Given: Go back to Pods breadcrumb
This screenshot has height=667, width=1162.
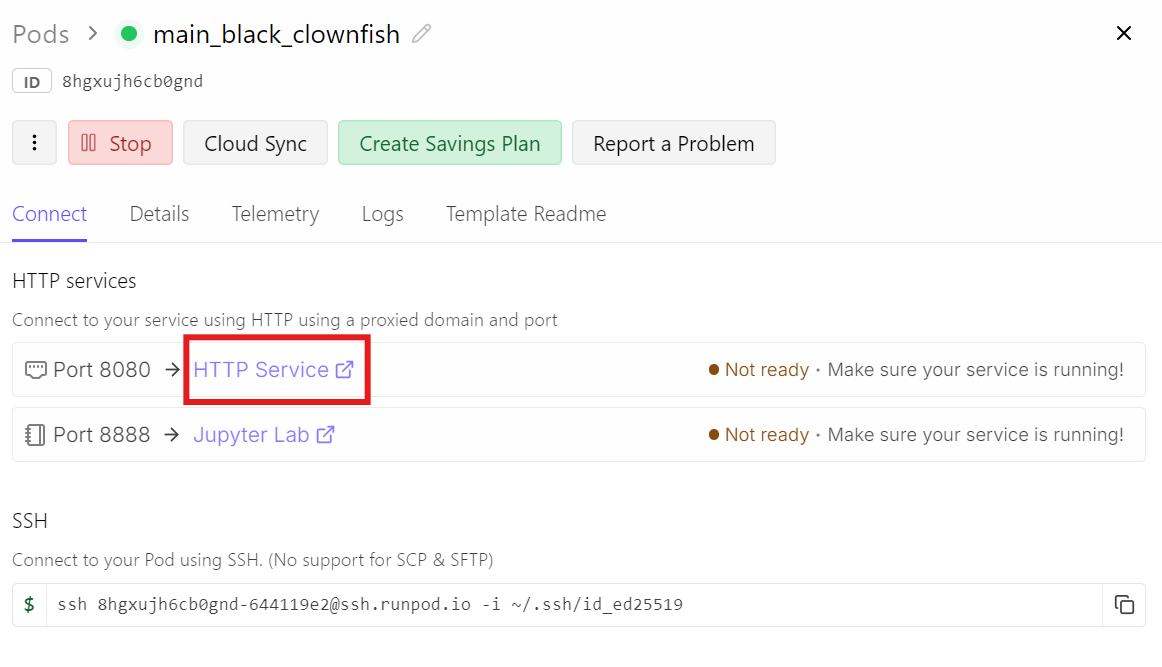Looking at the screenshot, I should [x=41, y=34].
